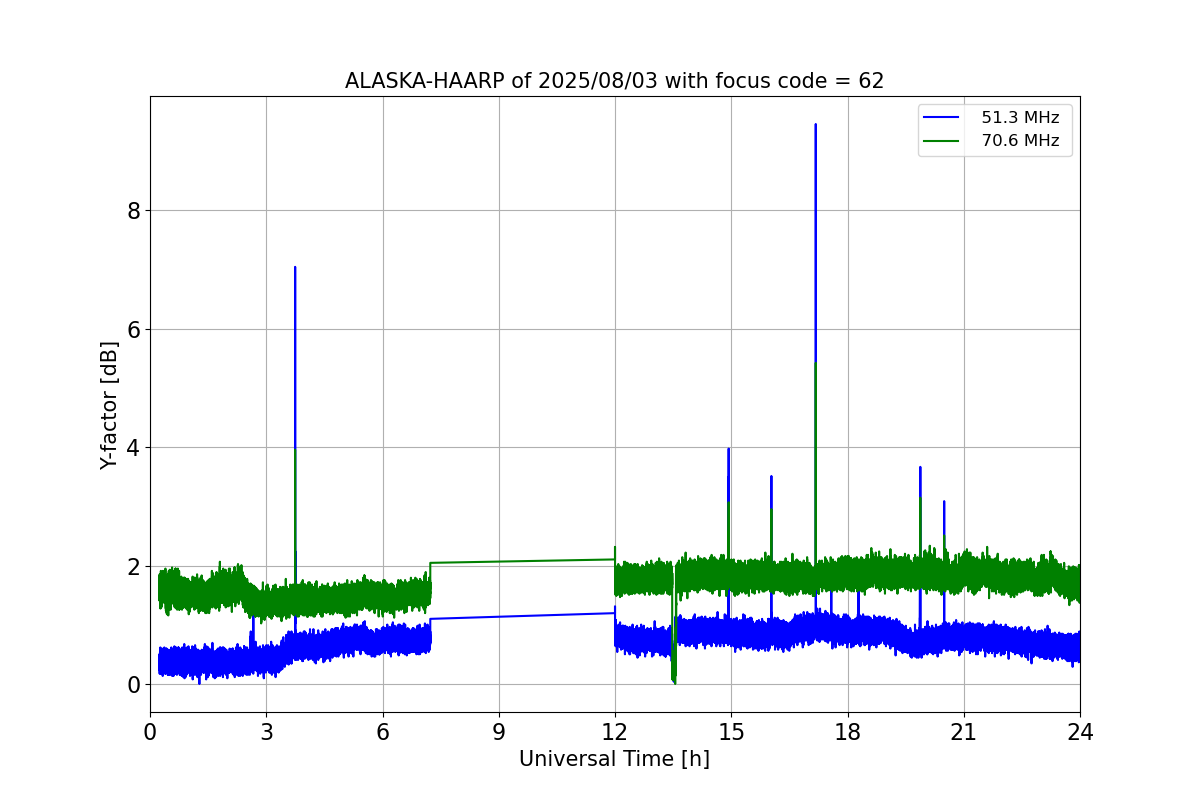Select the 51.3 MHz legend label
Image resolution: width=1200 pixels, height=800 pixels.
coord(1020,118)
